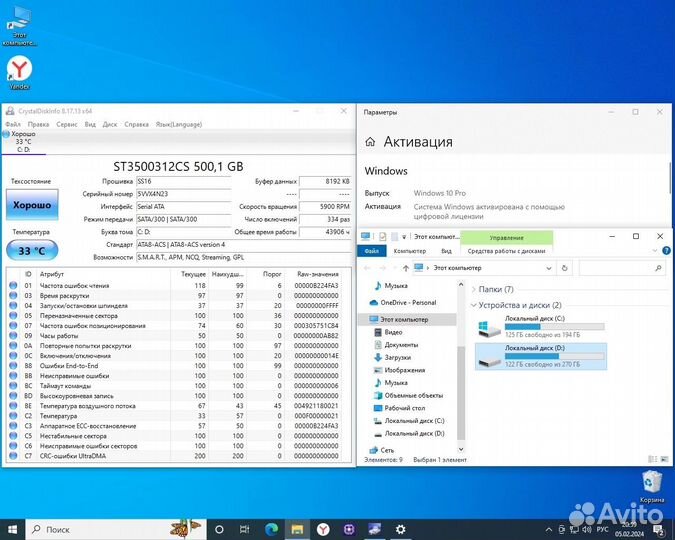Refresh the Explorer address bar location
The width and height of the screenshot is (675, 540).
click(x=564, y=268)
